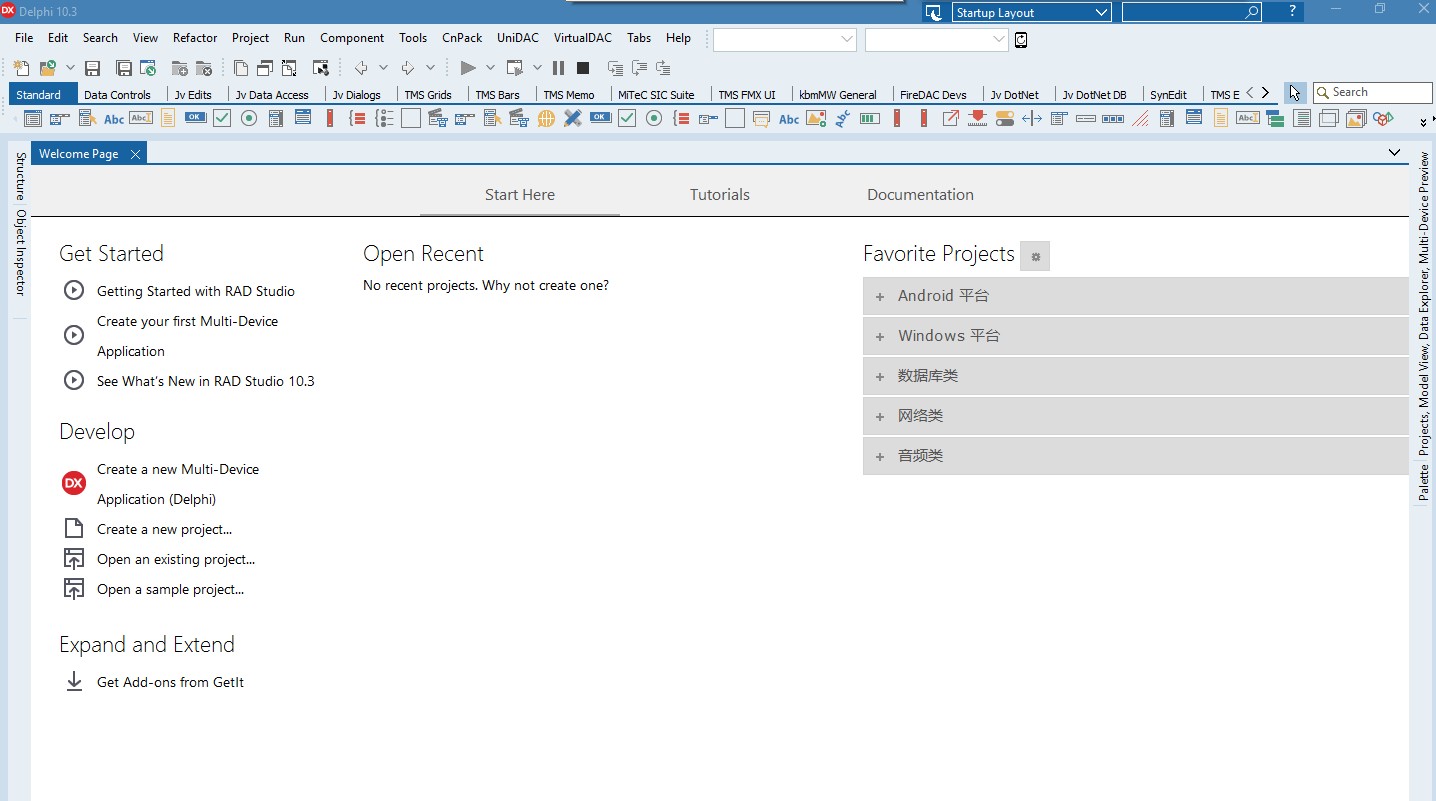
Task: Click the single-disk Save icon
Action: pyautogui.click(x=92, y=68)
